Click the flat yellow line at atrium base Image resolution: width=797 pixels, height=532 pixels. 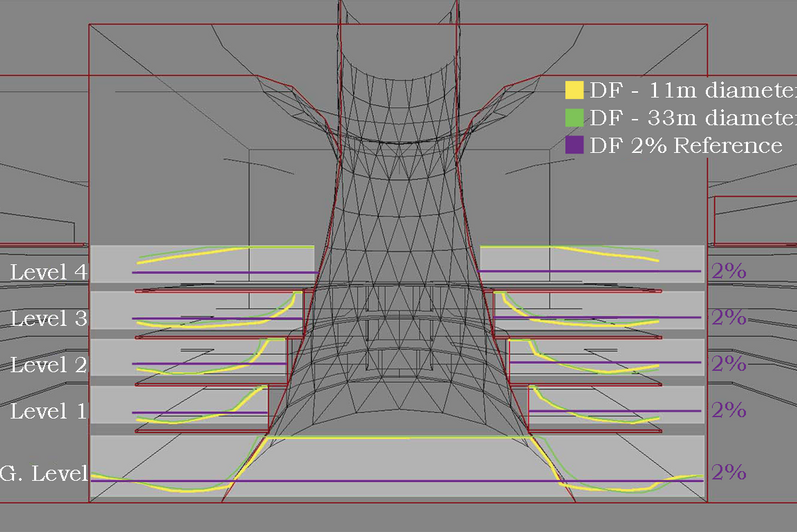click(398, 438)
